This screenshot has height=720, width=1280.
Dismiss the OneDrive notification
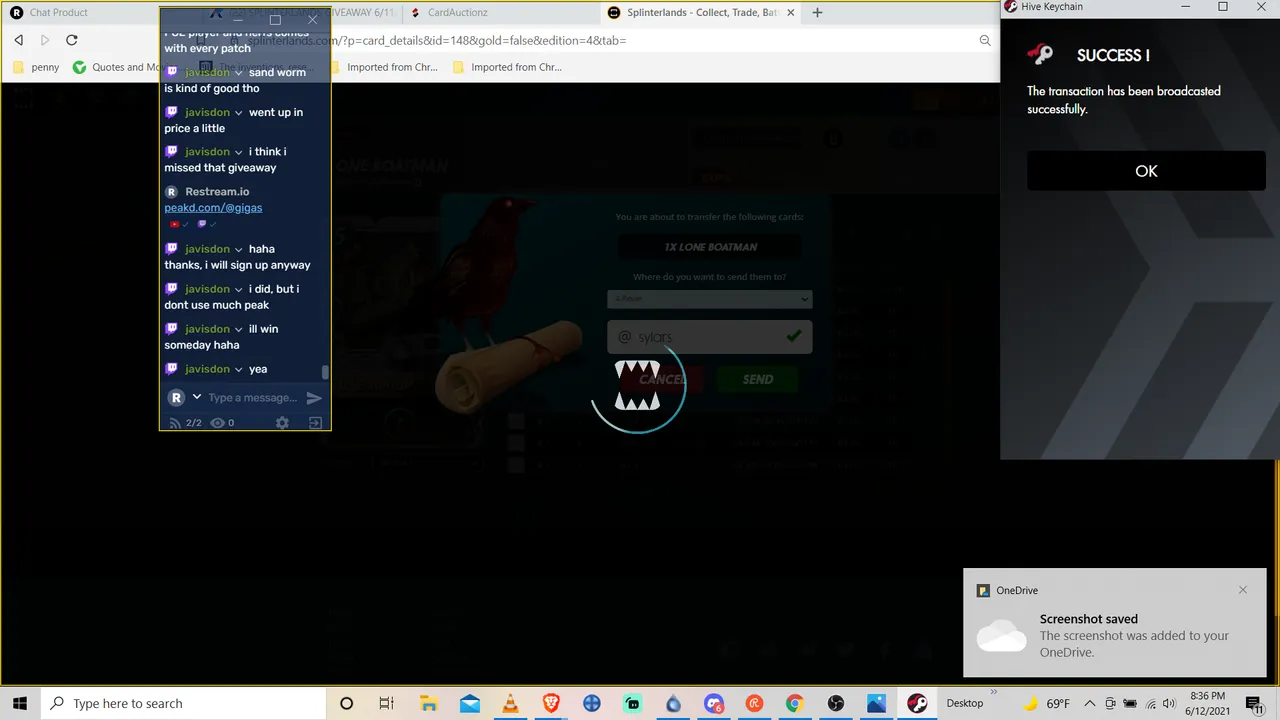click(x=1243, y=590)
